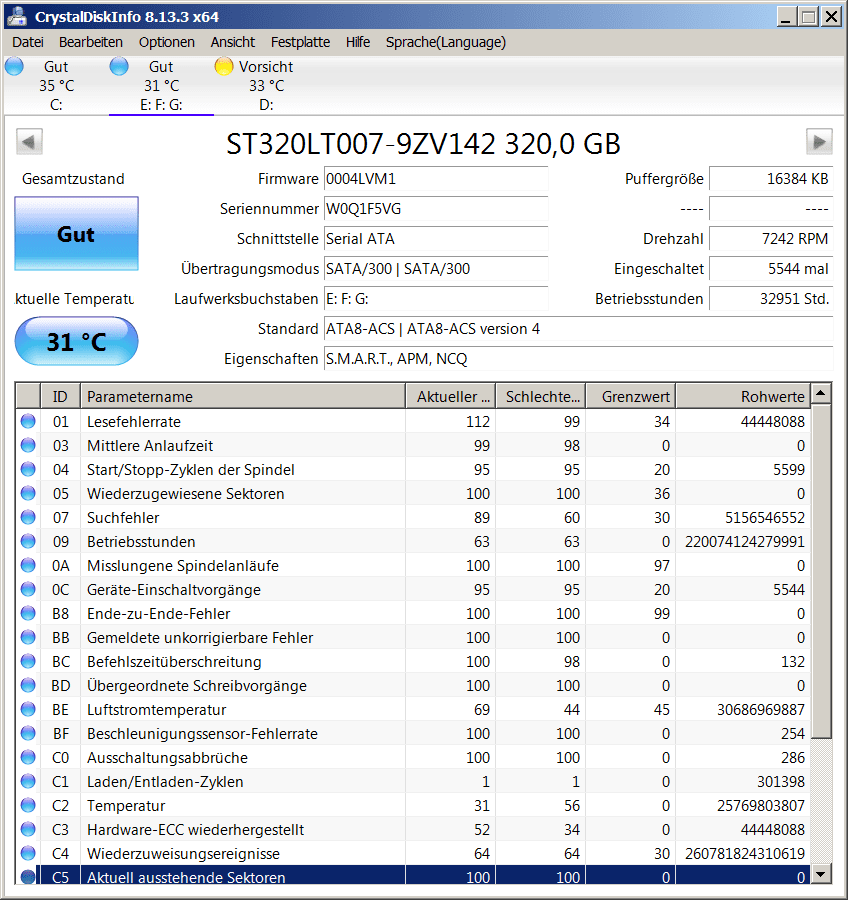Click status icon of Suchfehler row
Screen dimensions: 848x900
click(28, 517)
